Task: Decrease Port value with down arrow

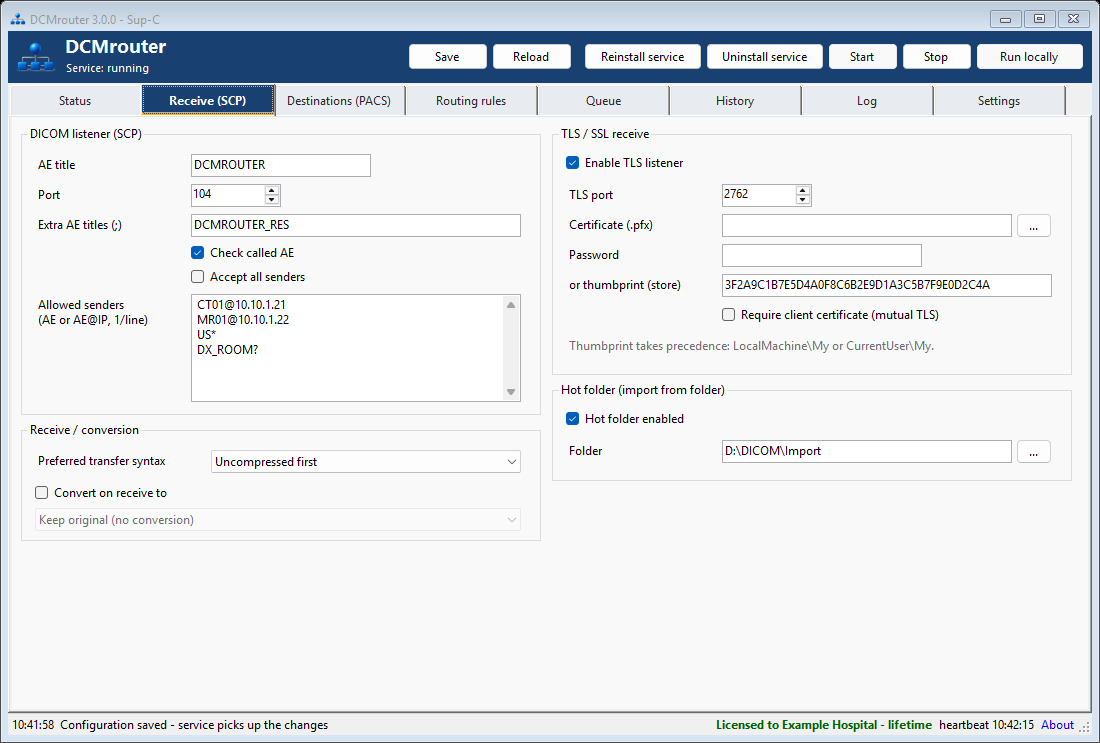Action: click(x=271, y=200)
